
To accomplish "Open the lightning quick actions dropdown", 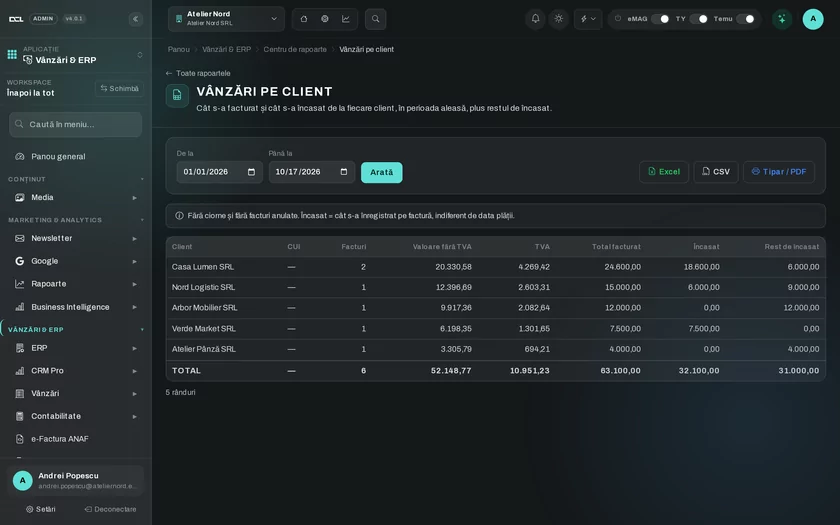I will pyautogui.click(x=588, y=19).
